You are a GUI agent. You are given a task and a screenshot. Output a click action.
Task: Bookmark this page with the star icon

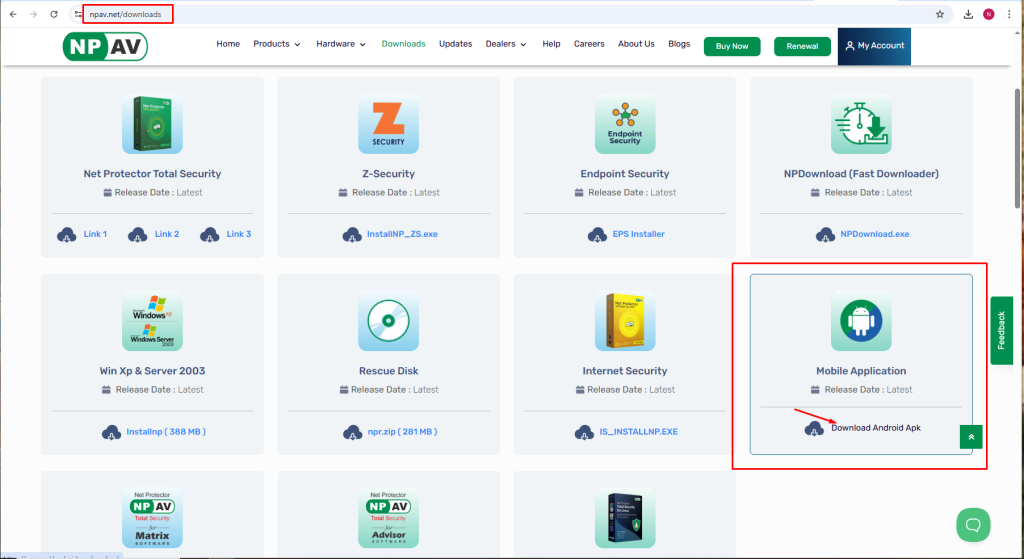pos(940,14)
